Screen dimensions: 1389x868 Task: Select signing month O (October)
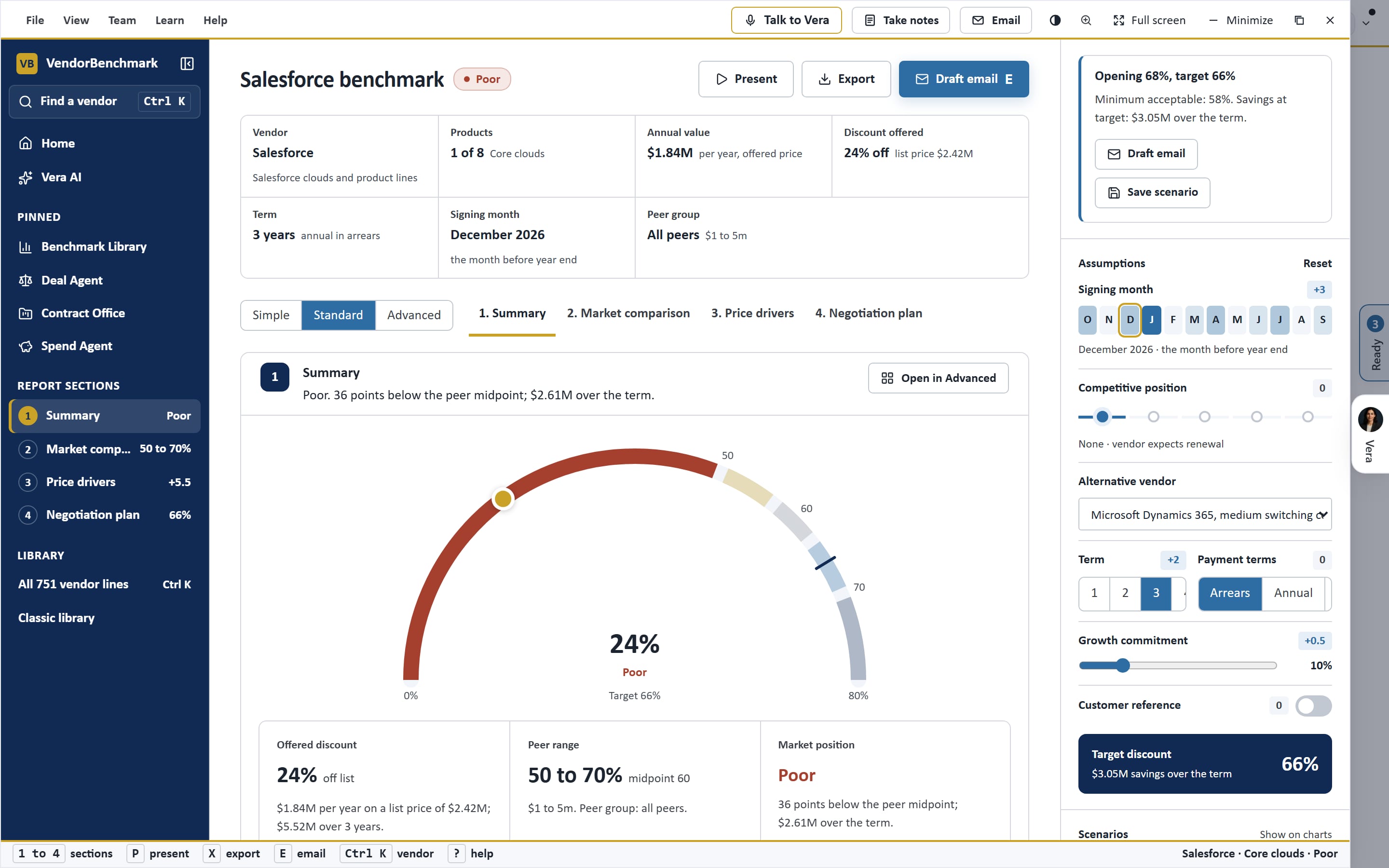(x=1087, y=320)
